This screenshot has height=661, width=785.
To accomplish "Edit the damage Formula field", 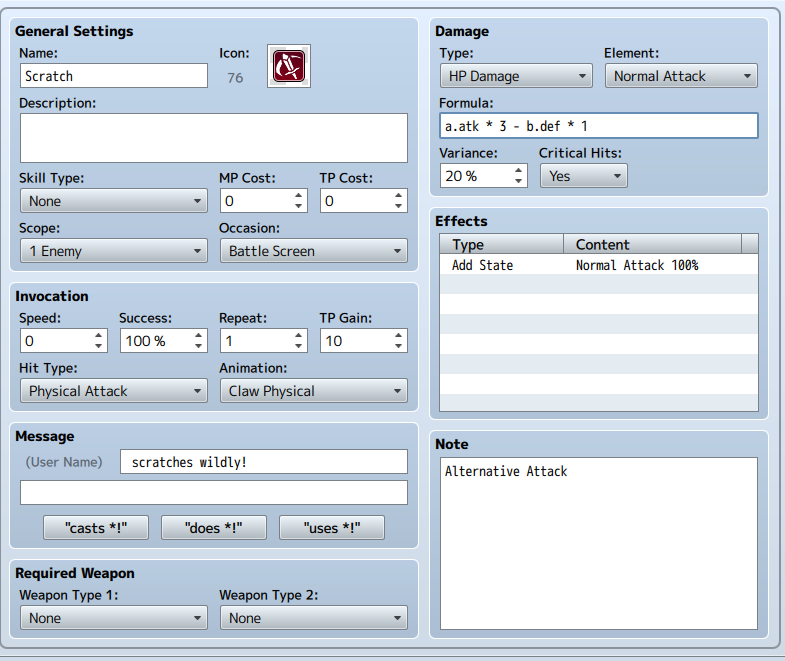I will click(x=598, y=126).
